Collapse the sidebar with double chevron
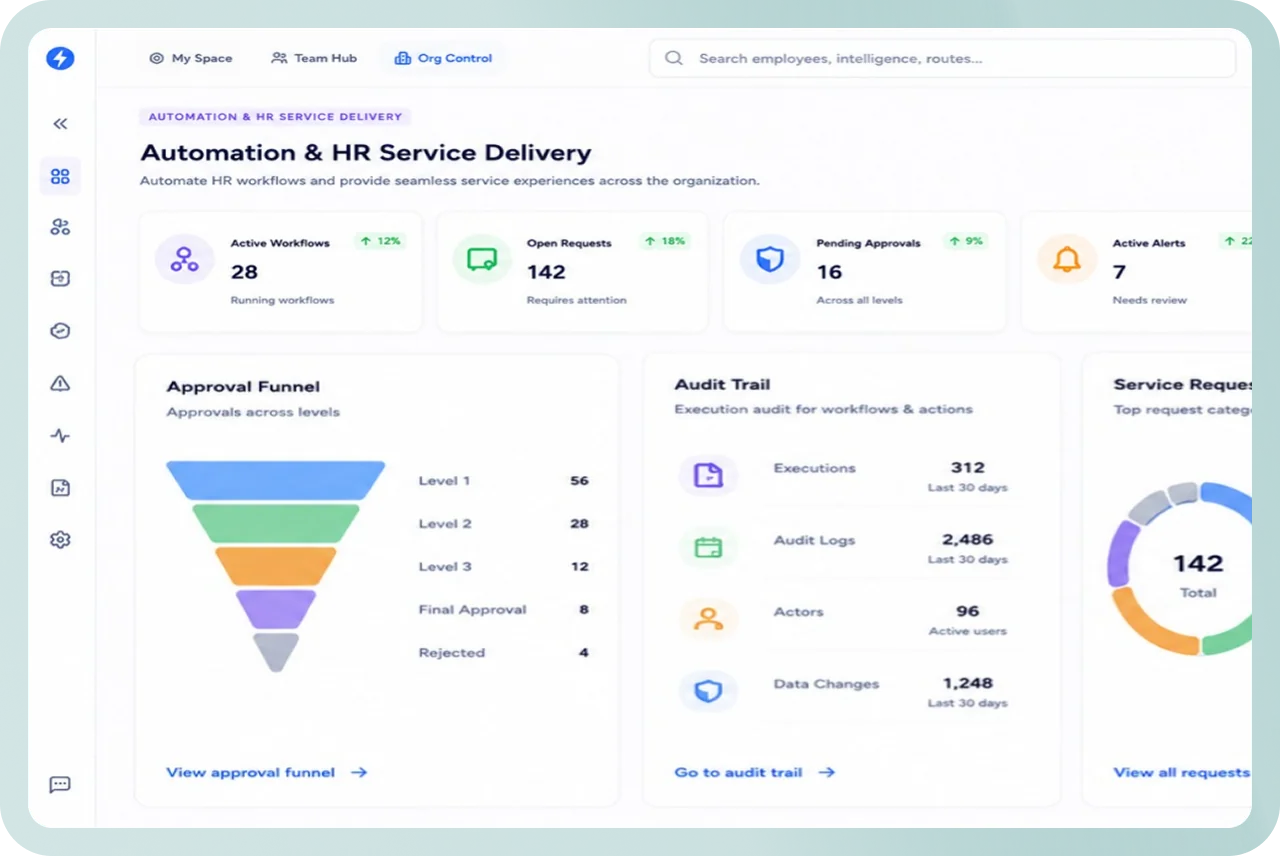The width and height of the screenshot is (1280, 856). coord(60,124)
